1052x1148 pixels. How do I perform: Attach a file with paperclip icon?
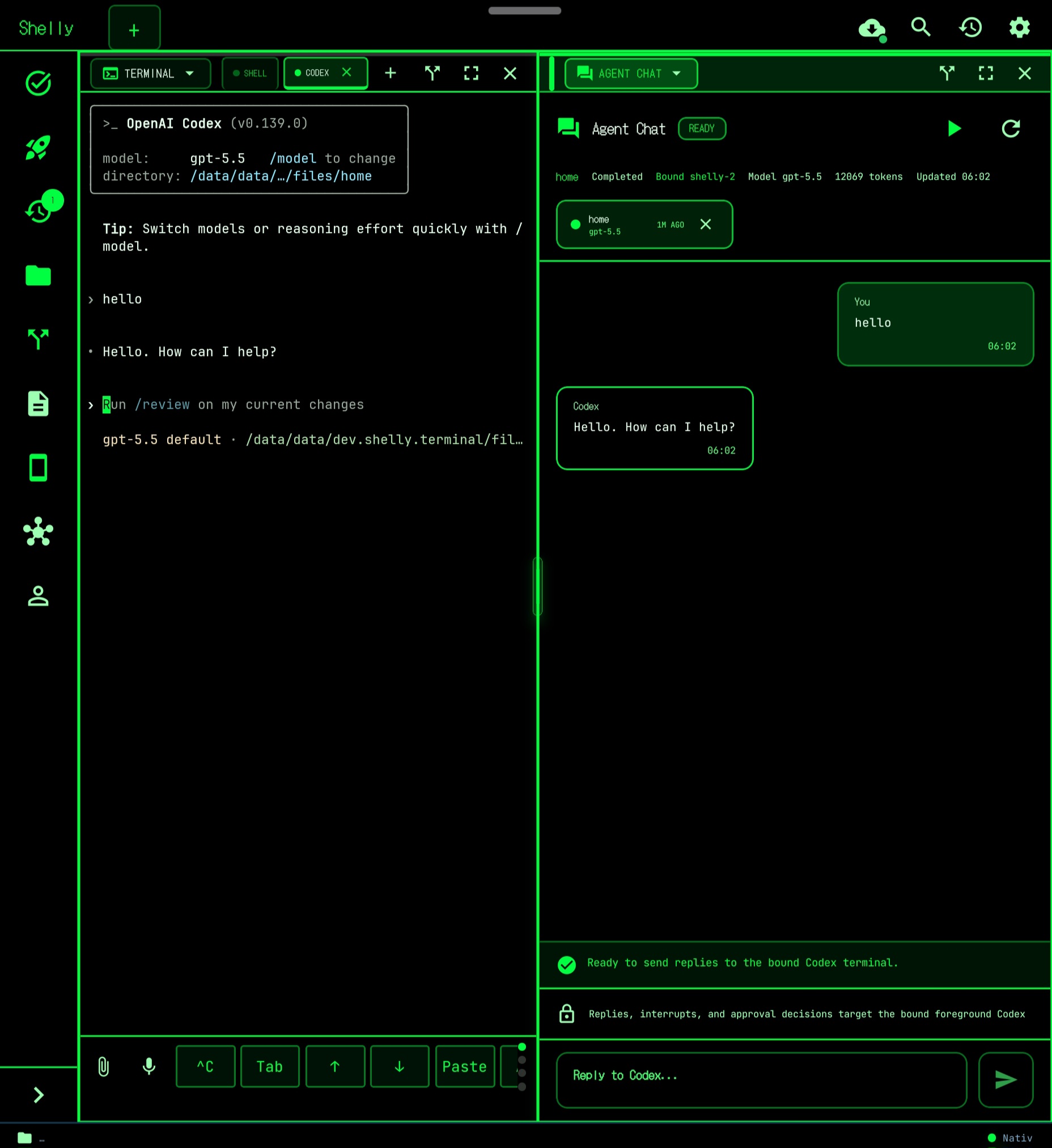coord(104,1066)
